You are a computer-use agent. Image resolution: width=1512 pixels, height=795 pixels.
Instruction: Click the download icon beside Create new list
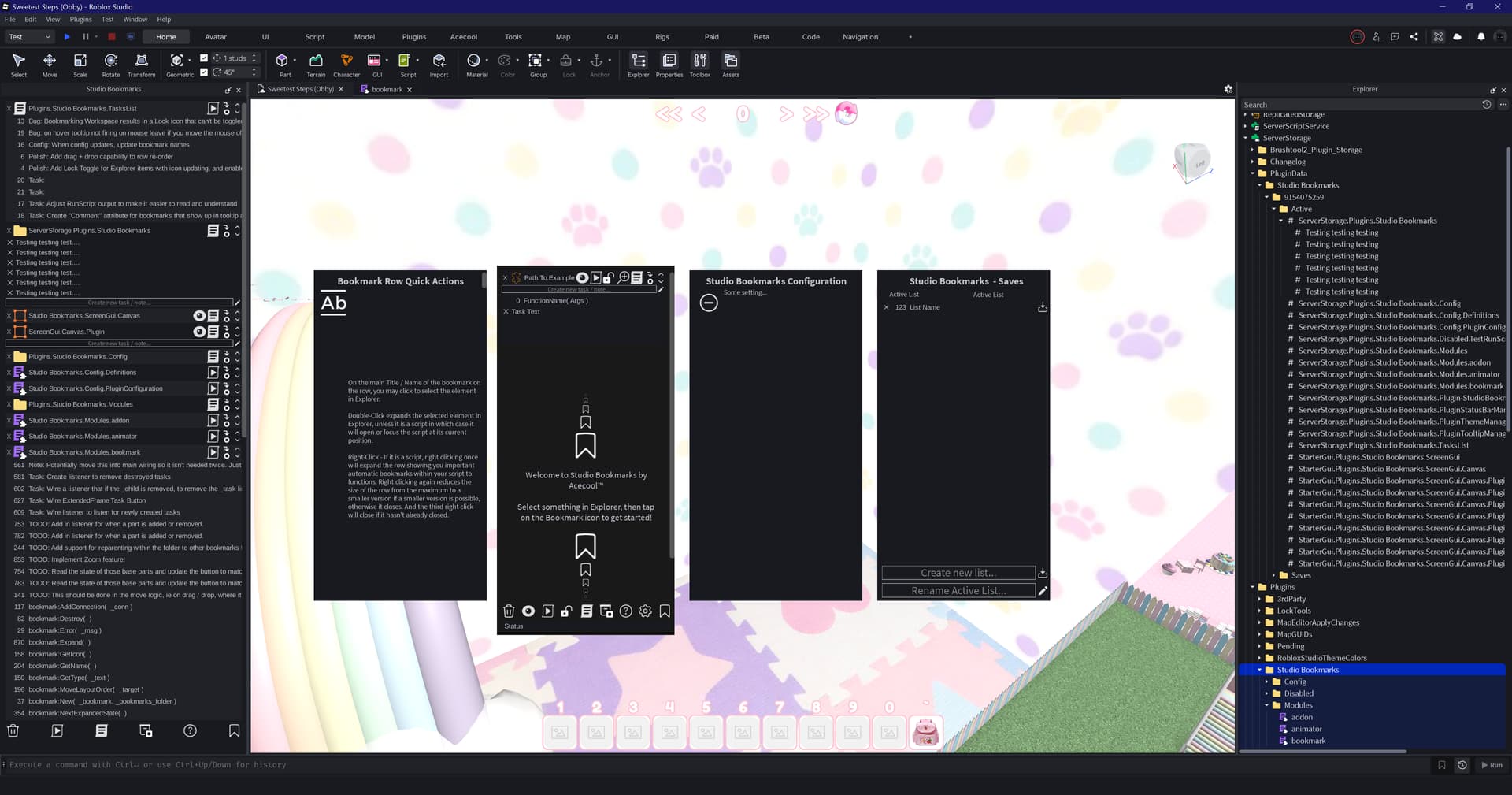[x=1043, y=573]
